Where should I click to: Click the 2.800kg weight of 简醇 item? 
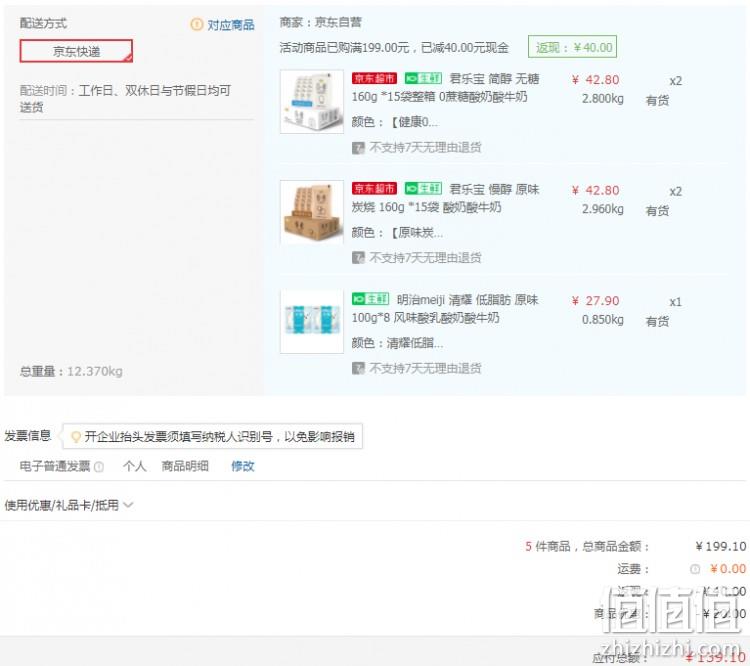coord(603,99)
